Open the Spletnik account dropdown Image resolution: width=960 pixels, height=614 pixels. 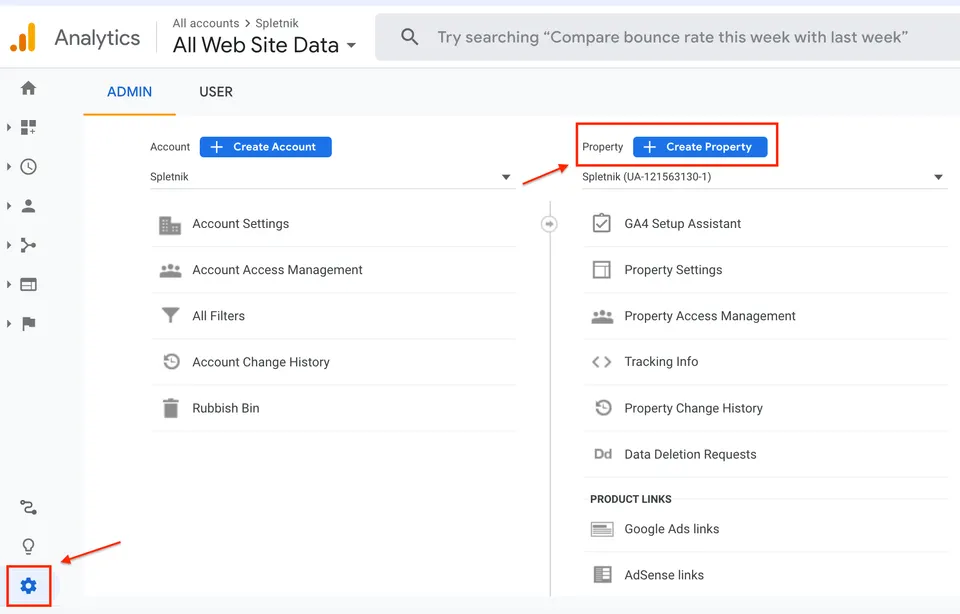(x=331, y=177)
